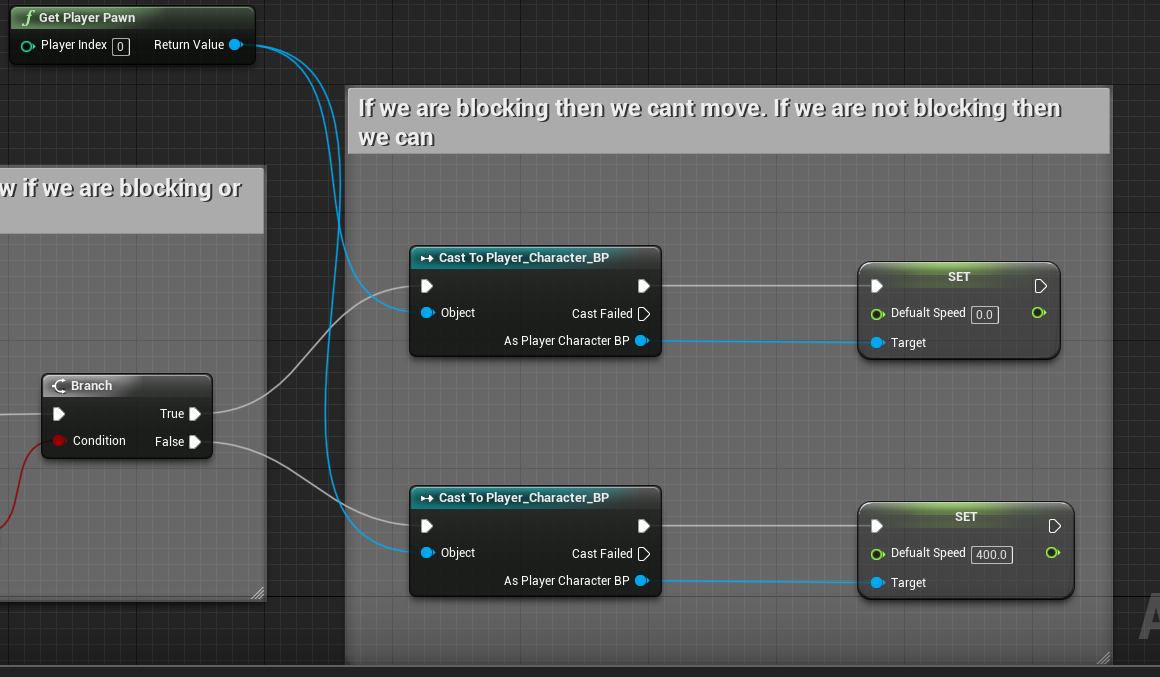Edit the Player Index value field

click(120, 46)
